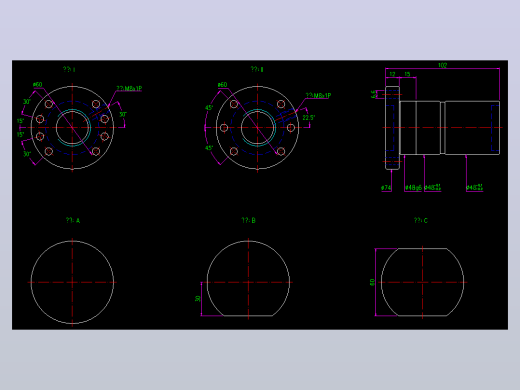Pick the flat-bottomed outline of section B
Viewport: 520px width, 390px height.
pos(248,278)
